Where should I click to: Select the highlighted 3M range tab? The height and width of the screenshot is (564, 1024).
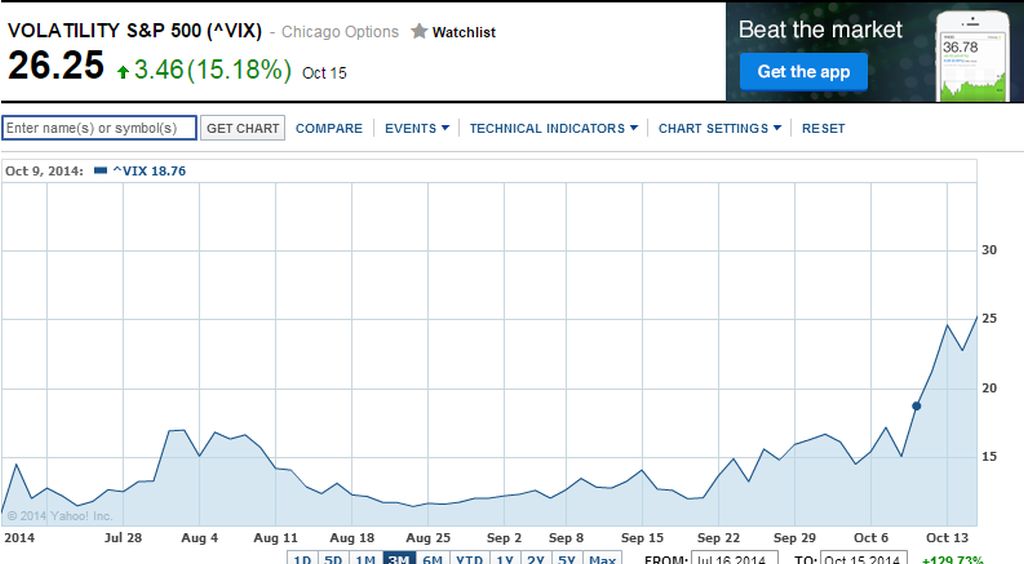pyautogui.click(x=398, y=559)
